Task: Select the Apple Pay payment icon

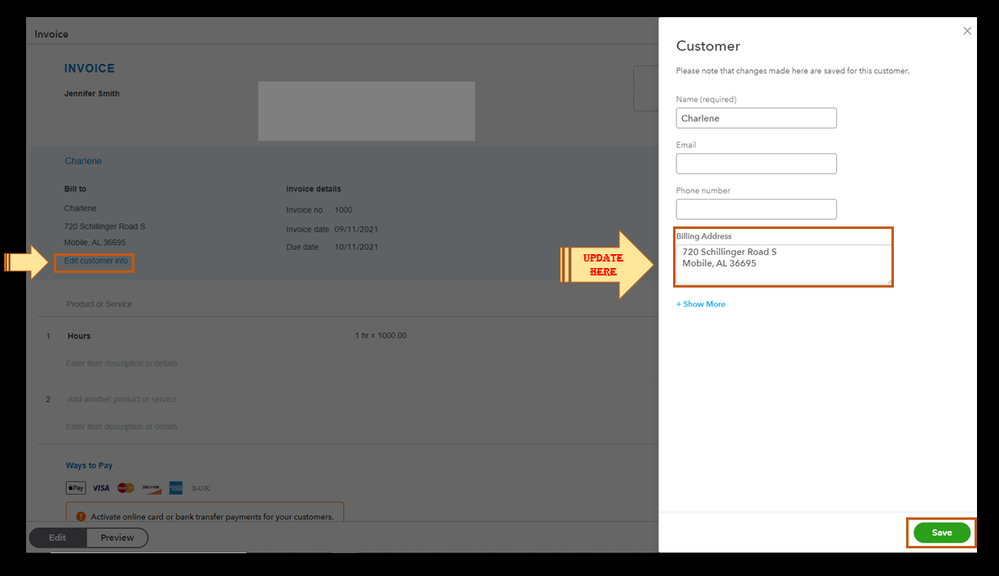Action: click(x=75, y=488)
